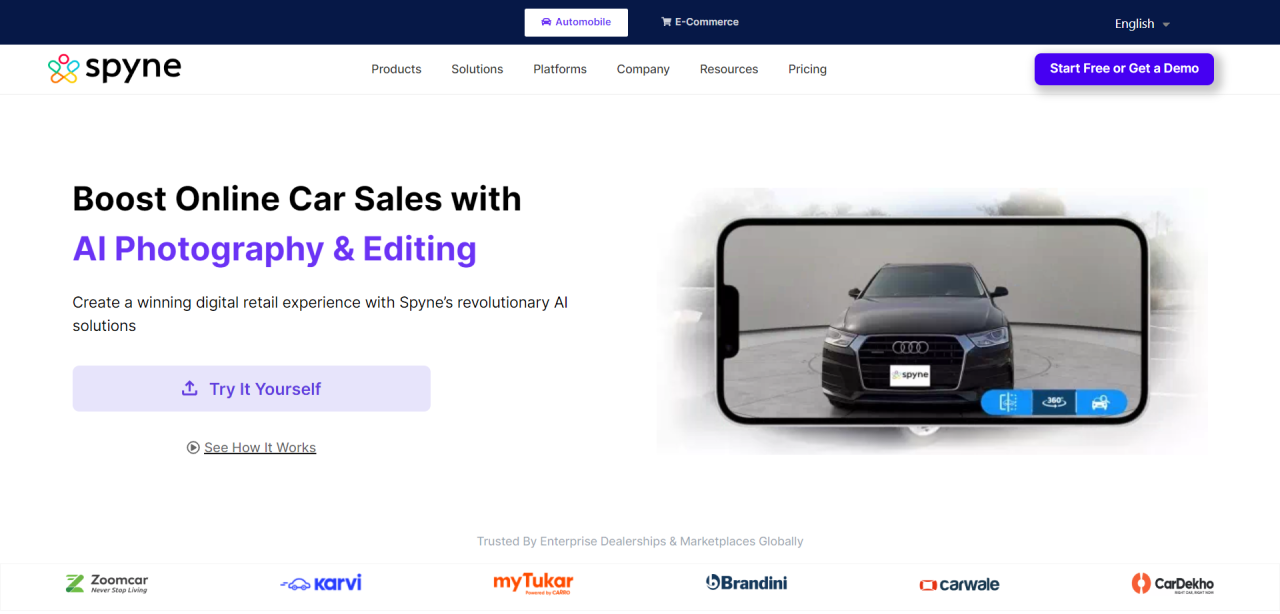Click the shopping cart icon beside E-Commerce
Viewport: 1280px width, 614px height.
tap(666, 22)
